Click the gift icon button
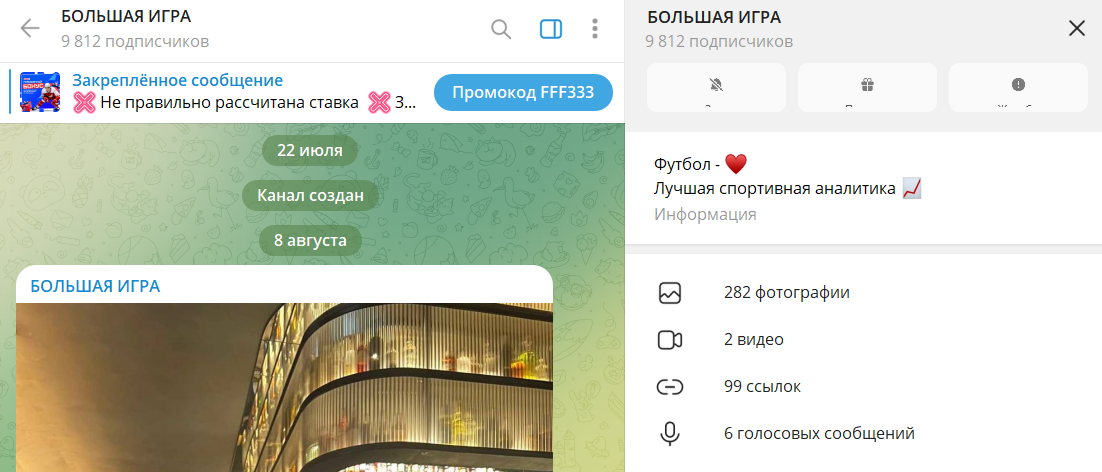1102x472 pixels. pos(867,87)
